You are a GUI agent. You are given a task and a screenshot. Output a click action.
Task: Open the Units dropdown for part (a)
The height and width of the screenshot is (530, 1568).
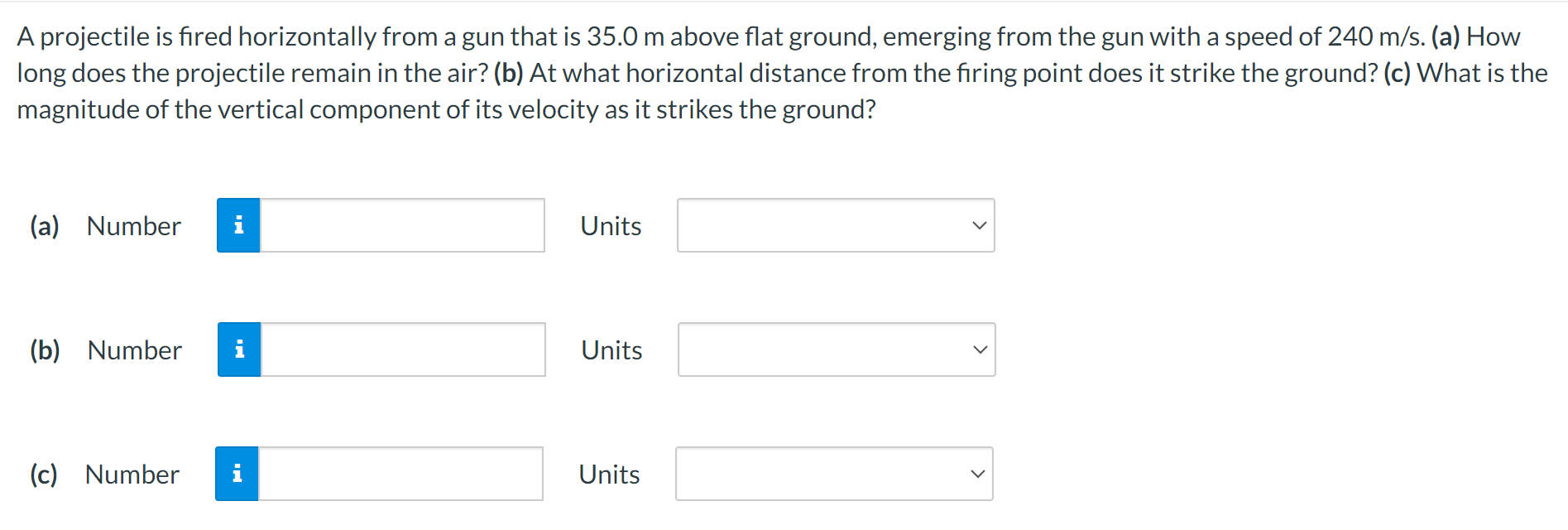pyautogui.click(x=836, y=225)
